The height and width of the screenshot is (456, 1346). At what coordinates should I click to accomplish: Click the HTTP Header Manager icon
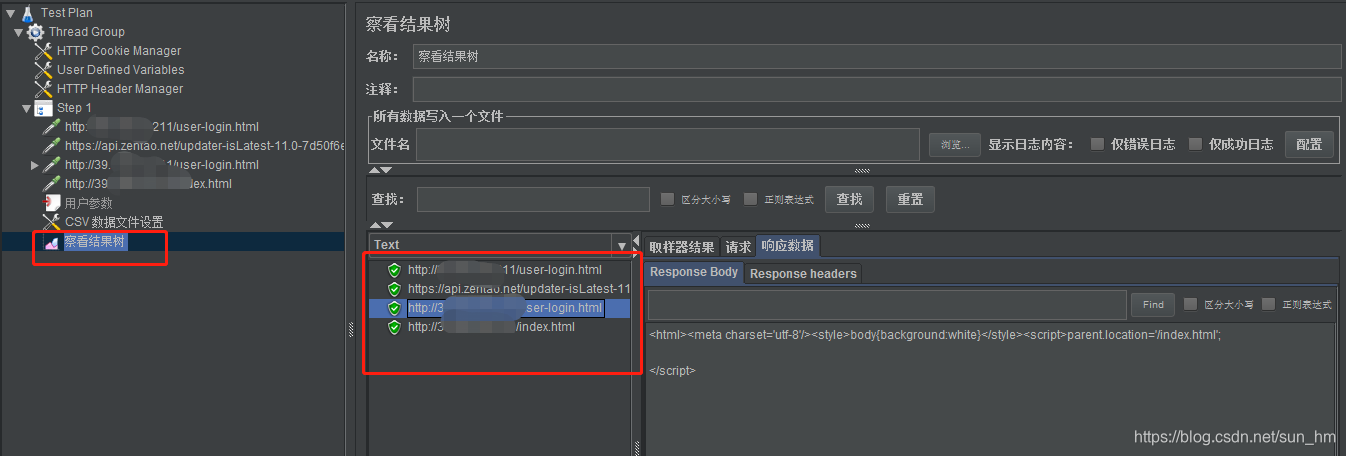tap(43, 89)
